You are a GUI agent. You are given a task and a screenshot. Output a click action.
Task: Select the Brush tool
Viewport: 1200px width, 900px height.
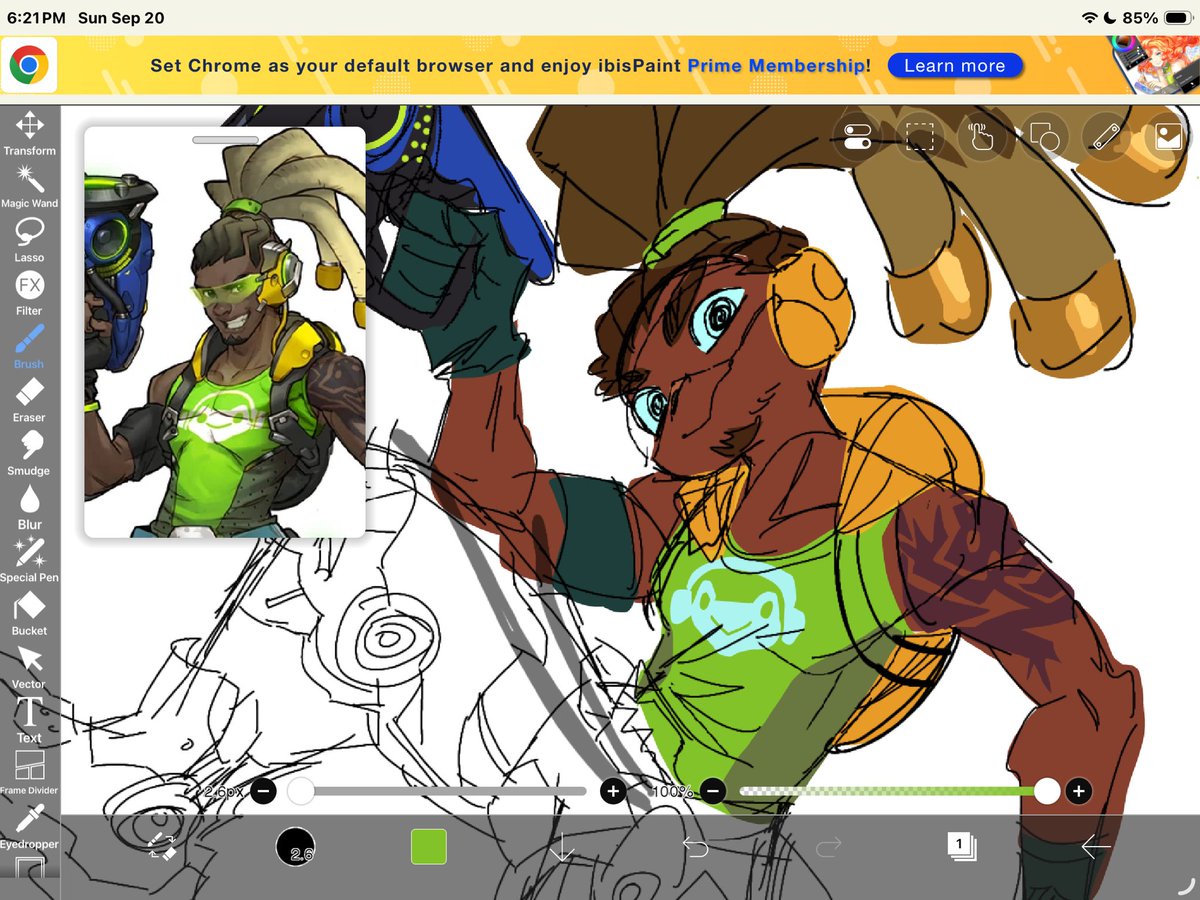pos(29,346)
